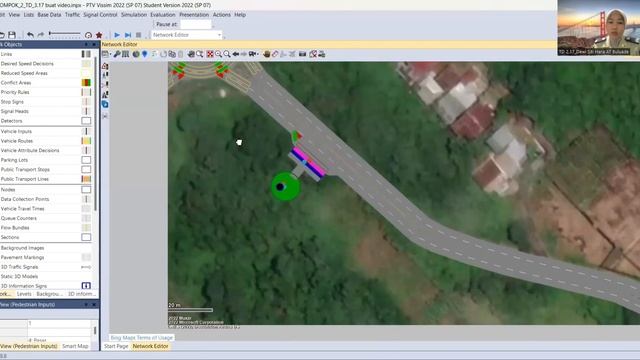Switch to Levels panel tab

pos(24,294)
